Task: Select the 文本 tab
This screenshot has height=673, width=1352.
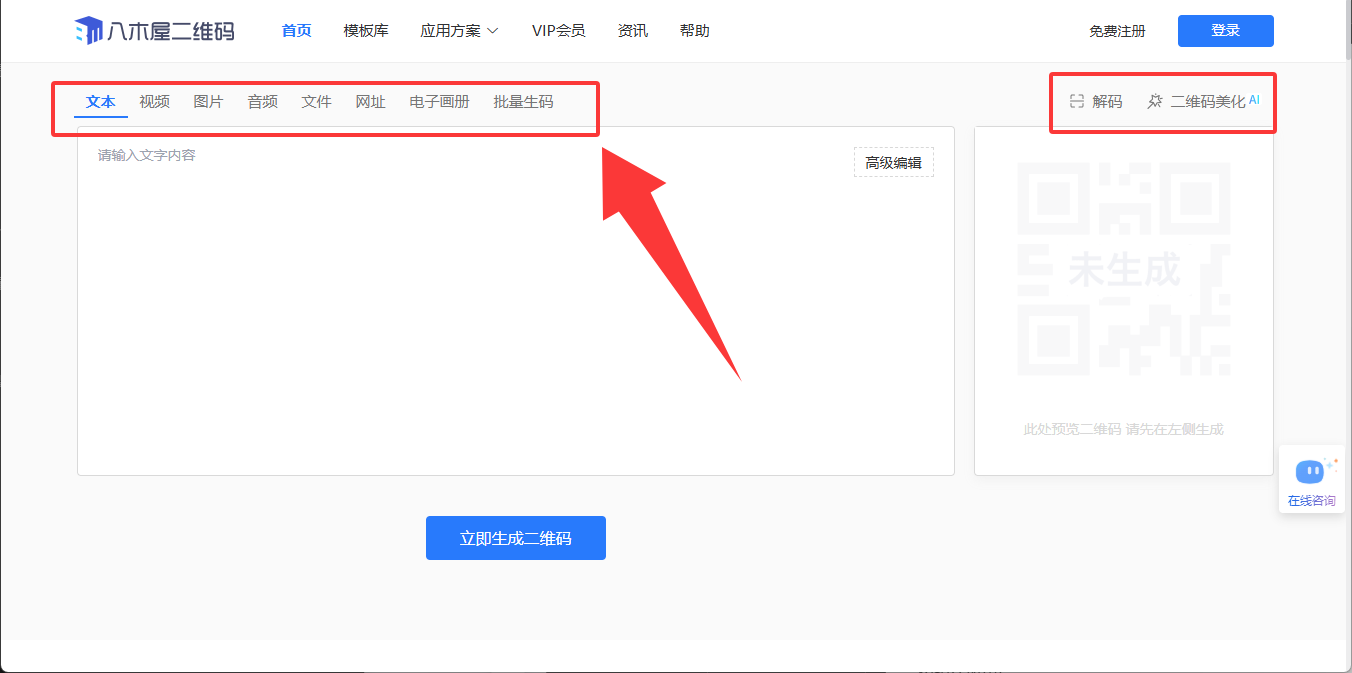Action: tap(101, 101)
